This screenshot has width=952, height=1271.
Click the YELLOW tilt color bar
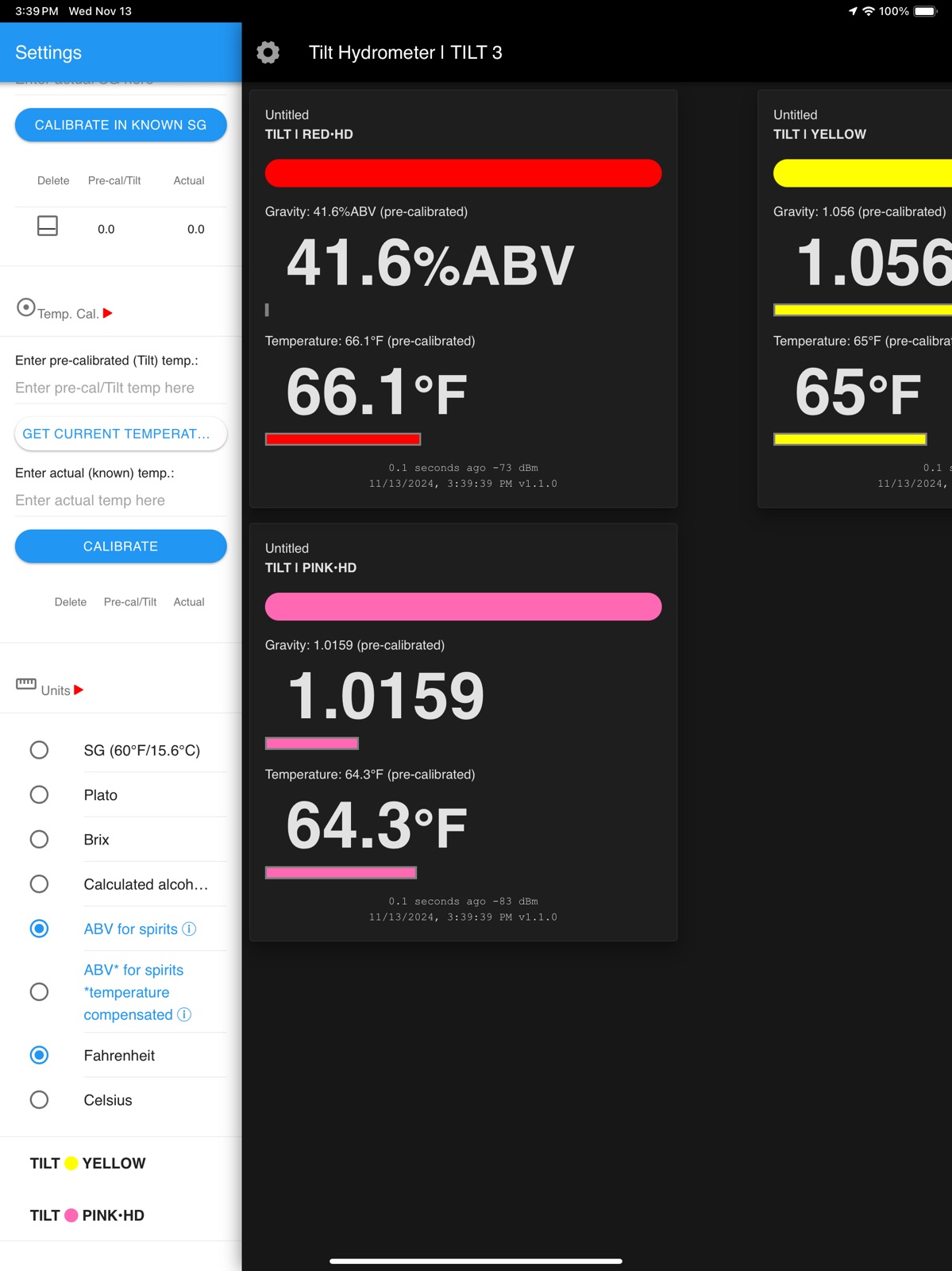(x=862, y=173)
